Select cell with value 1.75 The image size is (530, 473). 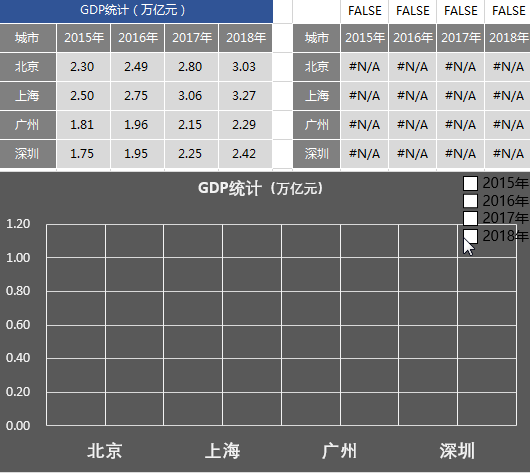click(x=83, y=154)
